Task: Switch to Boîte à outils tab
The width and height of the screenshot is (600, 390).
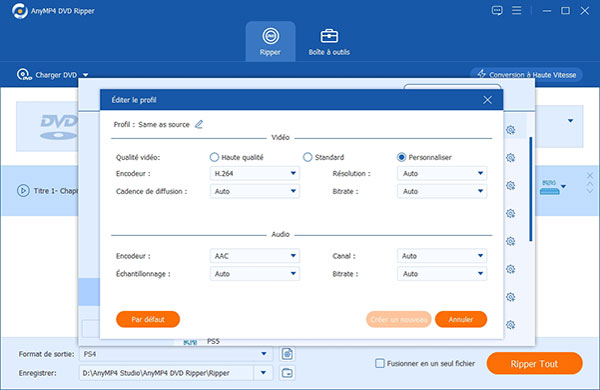Action: point(329,41)
